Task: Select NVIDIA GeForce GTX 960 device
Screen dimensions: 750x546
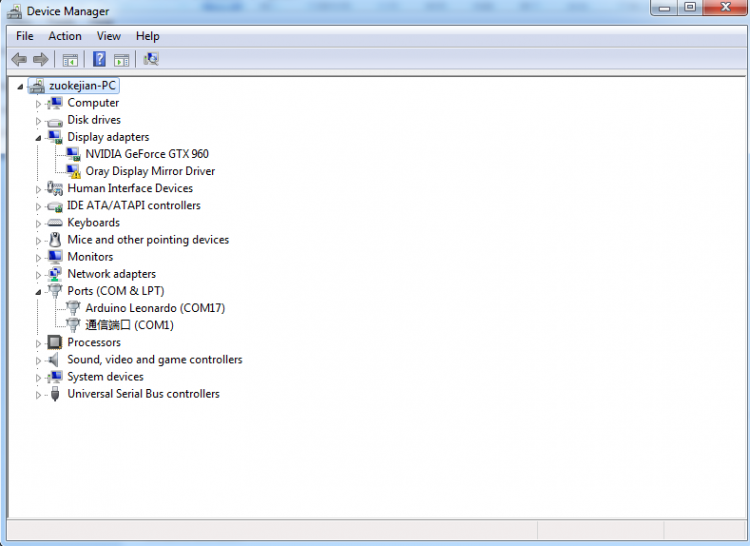Action: [146, 154]
